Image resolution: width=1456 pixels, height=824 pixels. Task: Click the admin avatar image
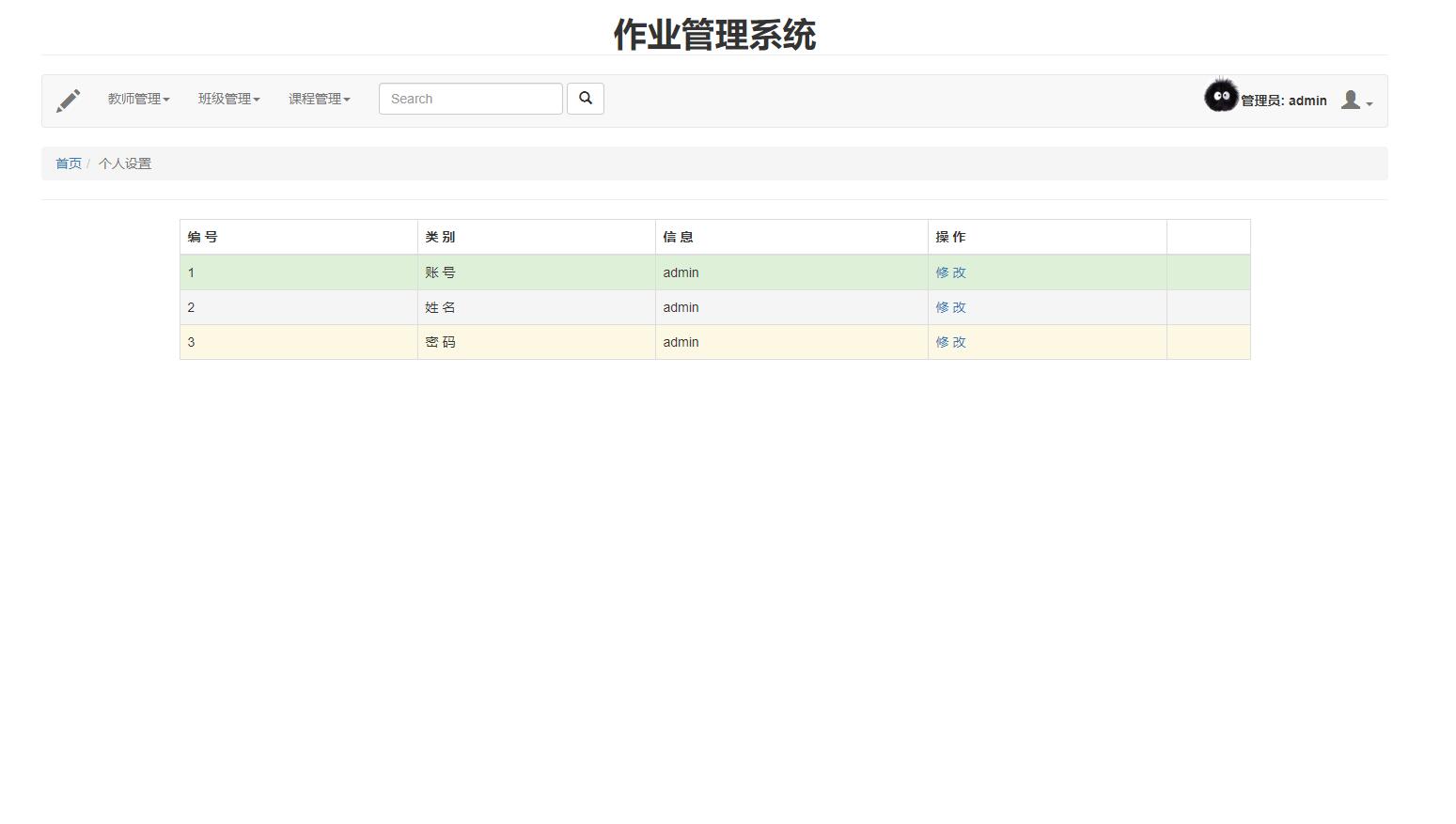(x=1221, y=95)
